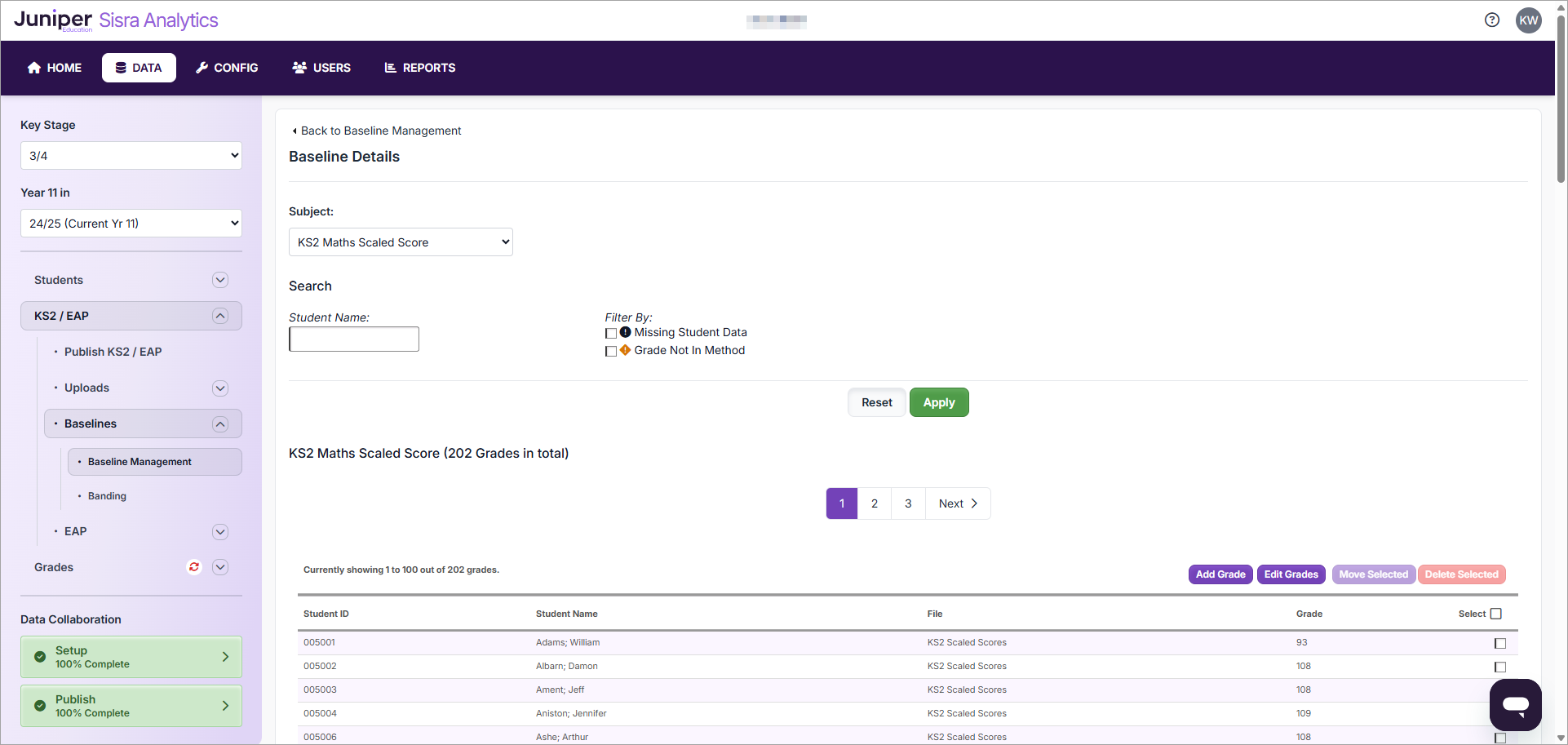Open the Subject dropdown for KS2 Maths
The height and width of the screenshot is (745, 1568).
401,242
